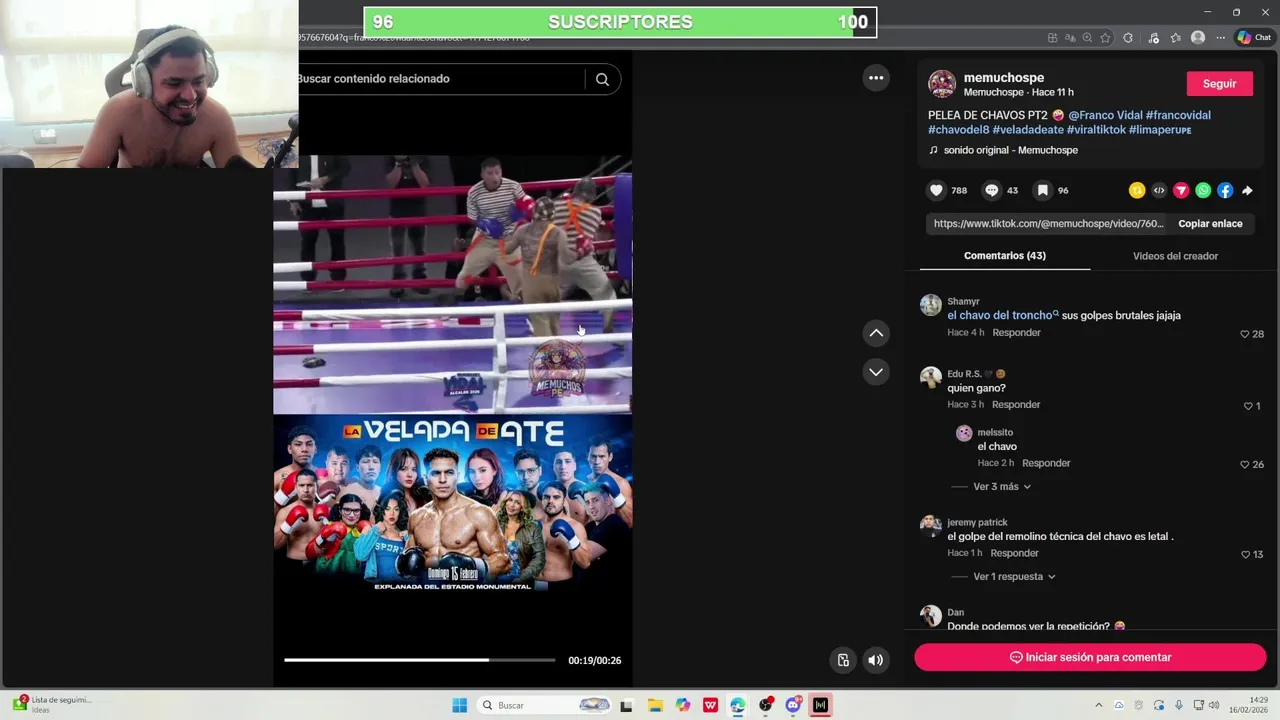Switch to Videos del creador tab

click(1175, 256)
